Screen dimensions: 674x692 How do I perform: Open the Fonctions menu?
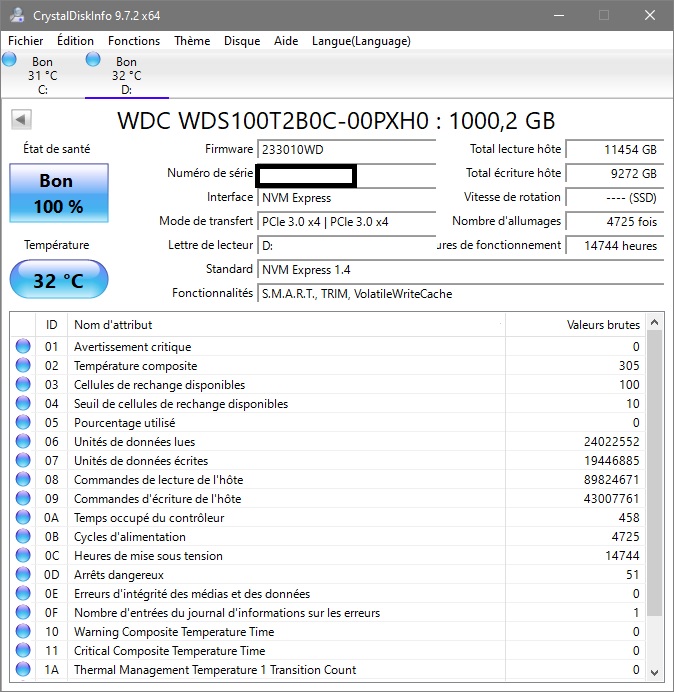134,41
